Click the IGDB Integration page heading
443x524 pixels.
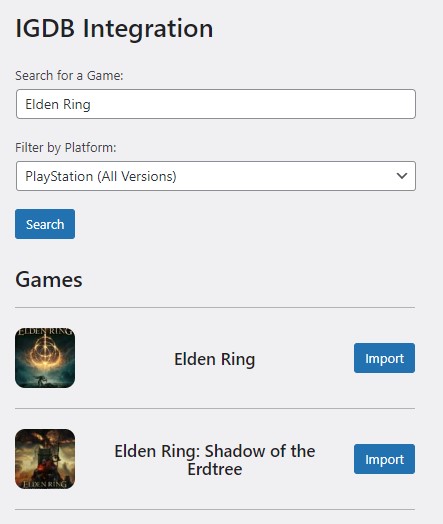point(114,28)
